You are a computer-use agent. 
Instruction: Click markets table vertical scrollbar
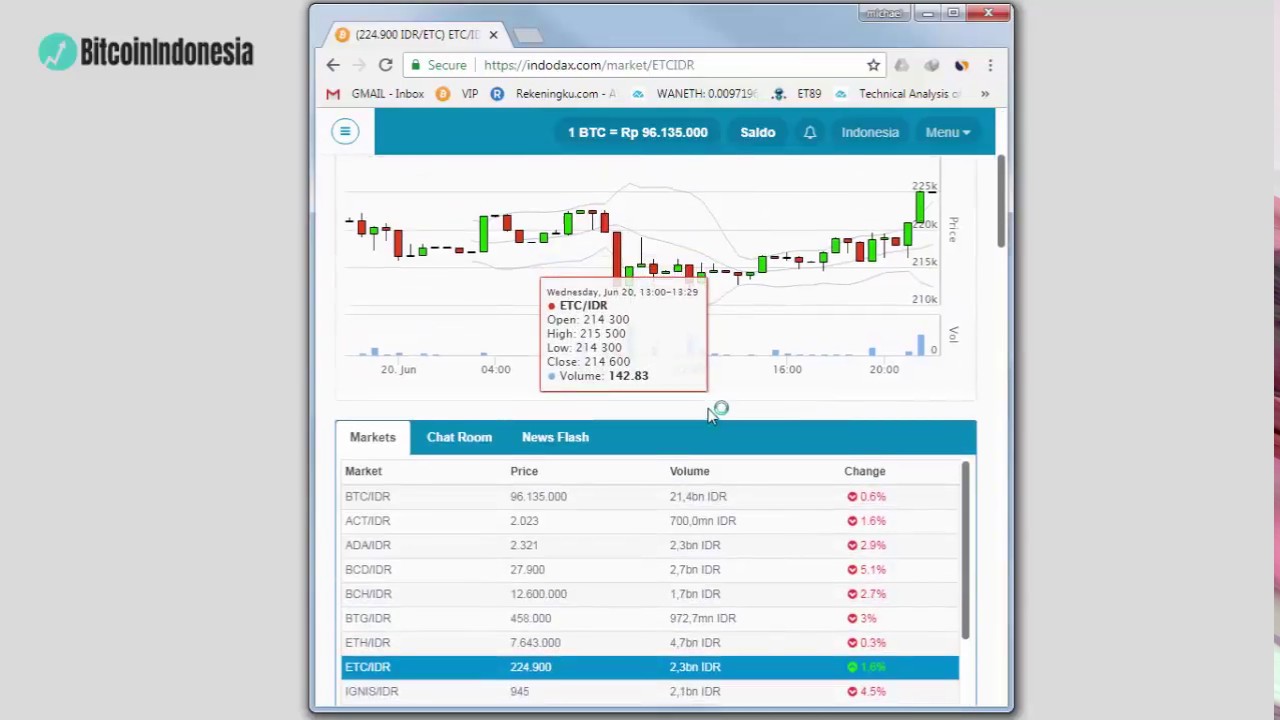(965, 550)
